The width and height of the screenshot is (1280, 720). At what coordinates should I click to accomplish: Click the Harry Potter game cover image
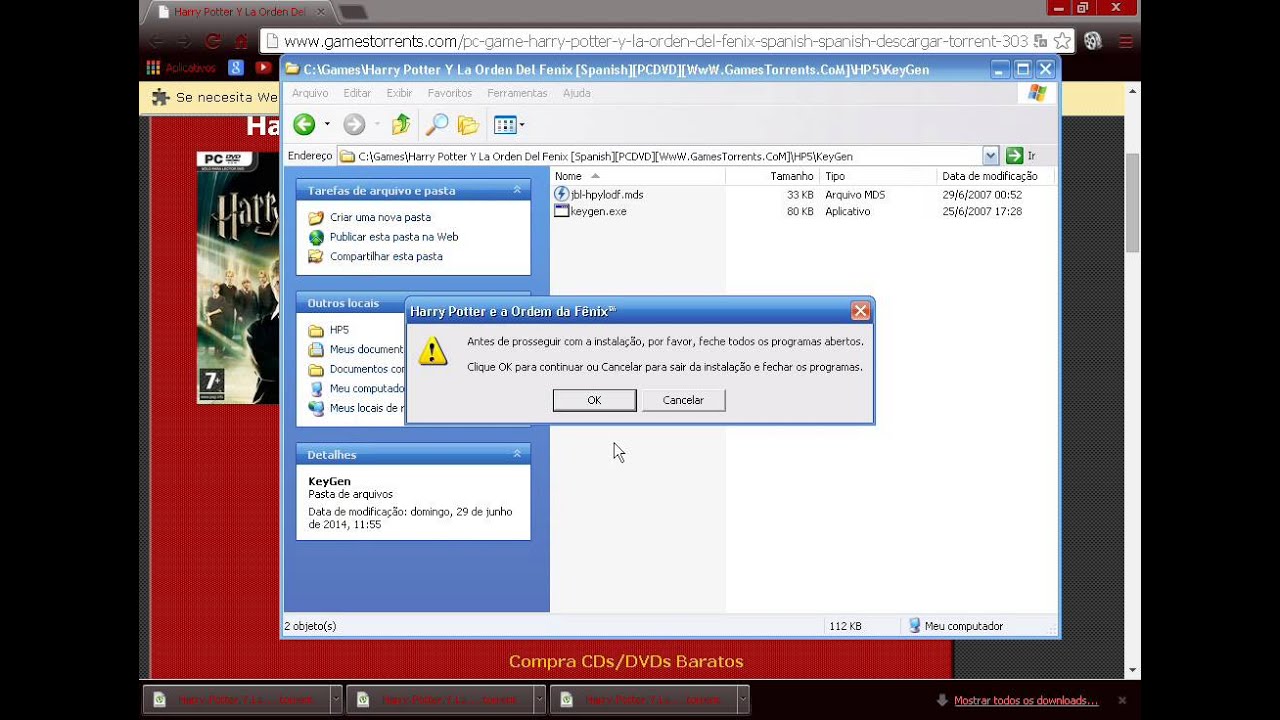[238, 278]
